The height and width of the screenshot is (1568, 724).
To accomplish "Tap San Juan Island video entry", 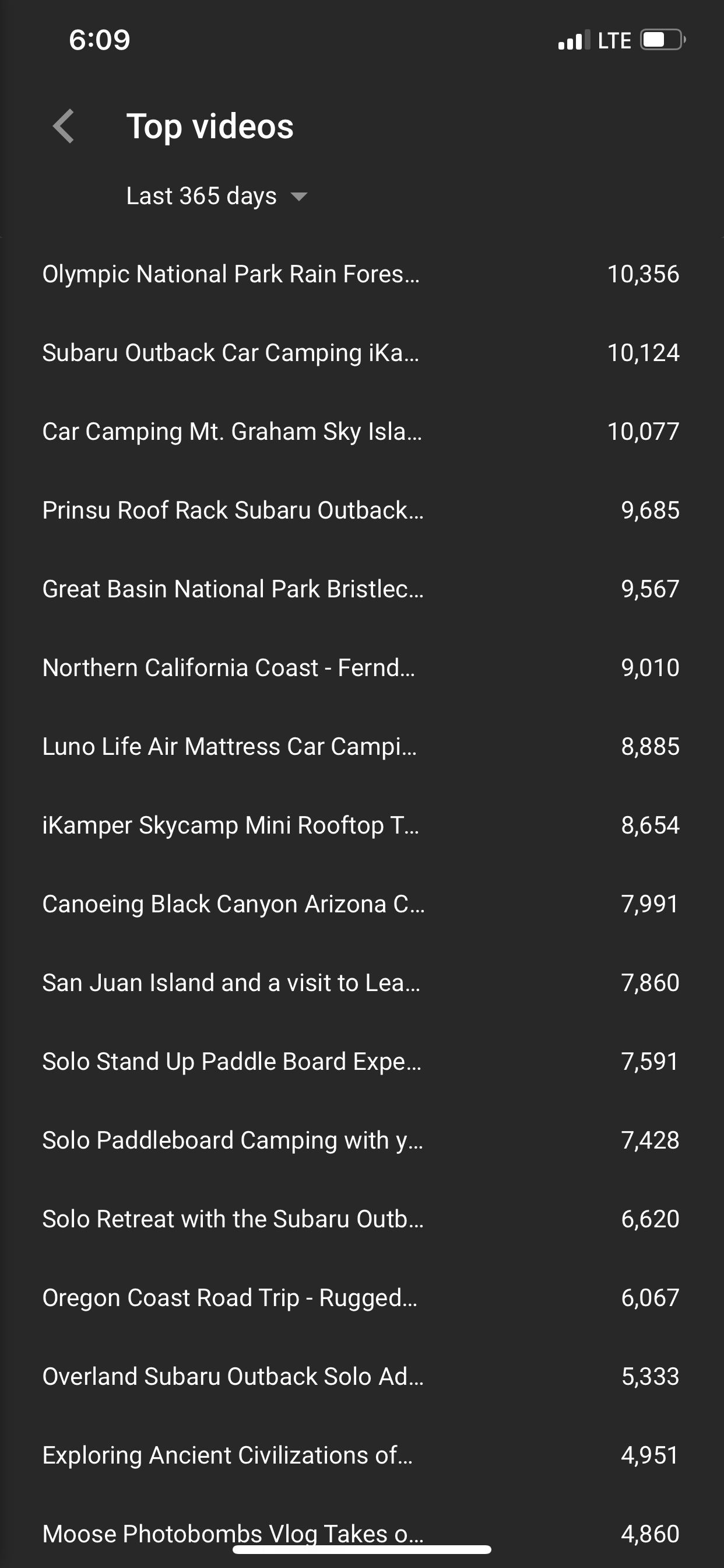I will coord(231,982).
